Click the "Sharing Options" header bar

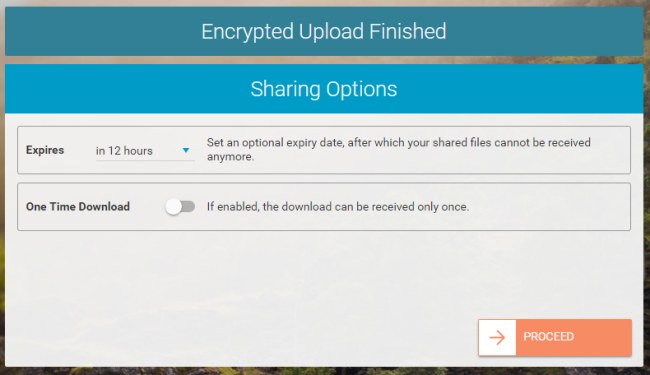click(324, 89)
